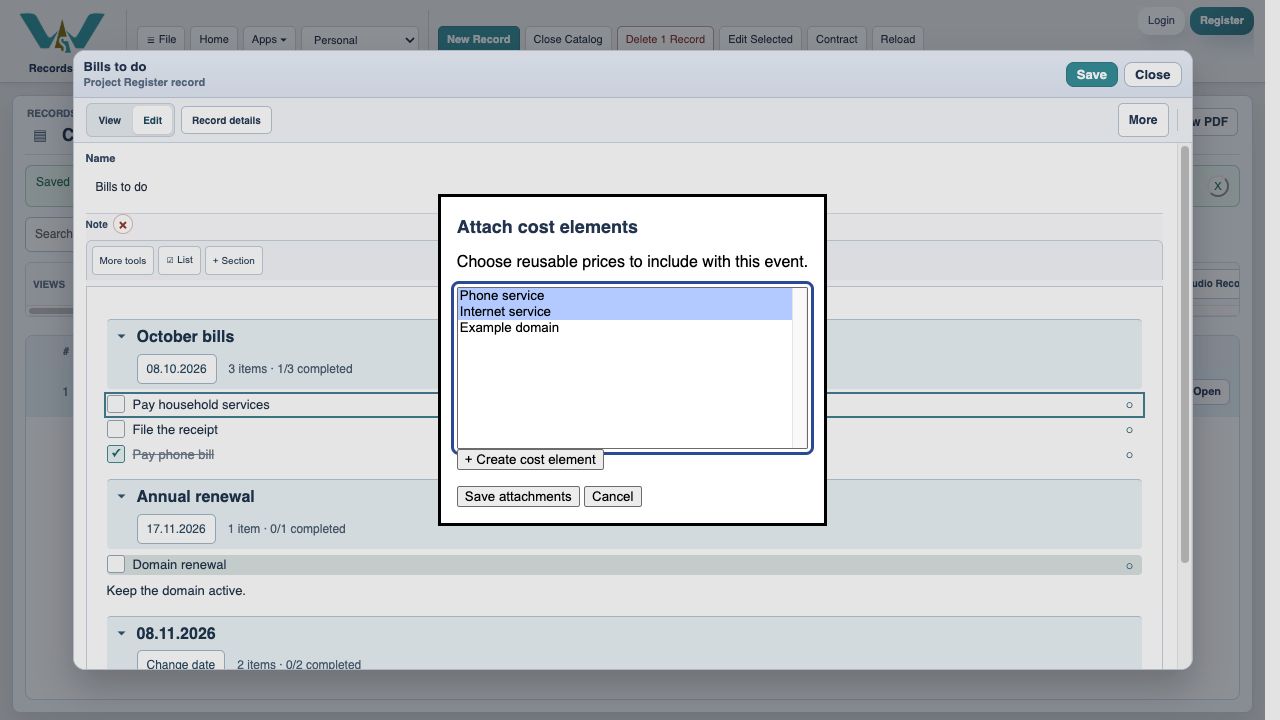Click the red X icon beside Note
The height and width of the screenshot is (720, 1280).
point(123,225)
